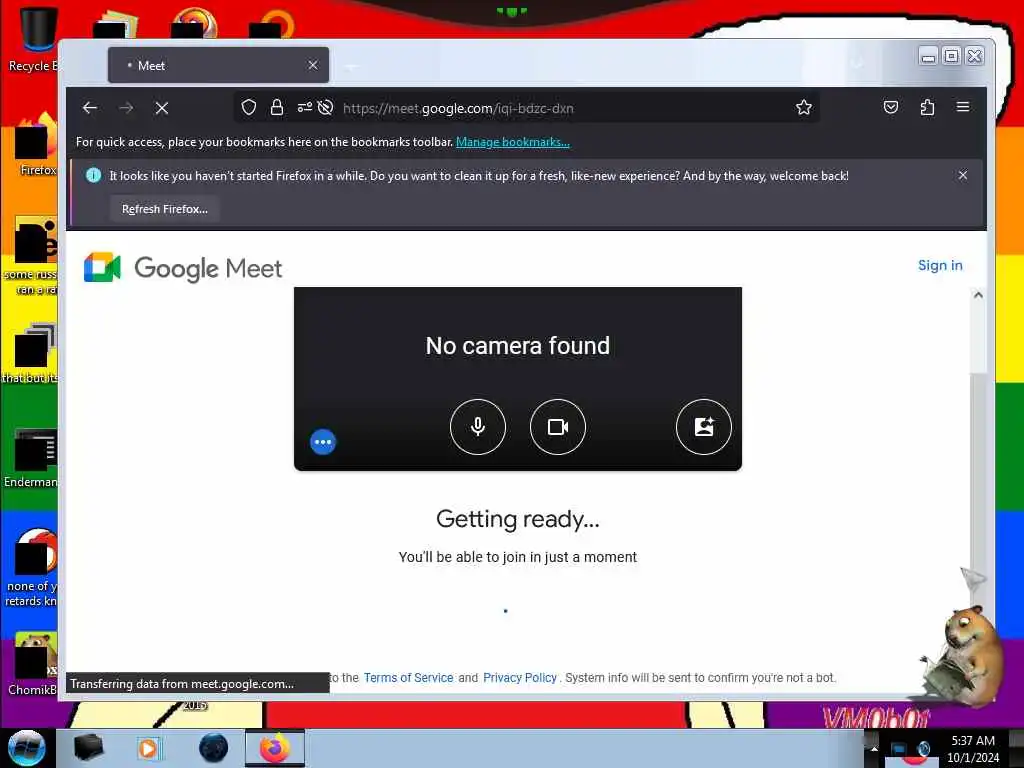Show hidden system tray icons
1024x768 pixels.
pos(874,748)
